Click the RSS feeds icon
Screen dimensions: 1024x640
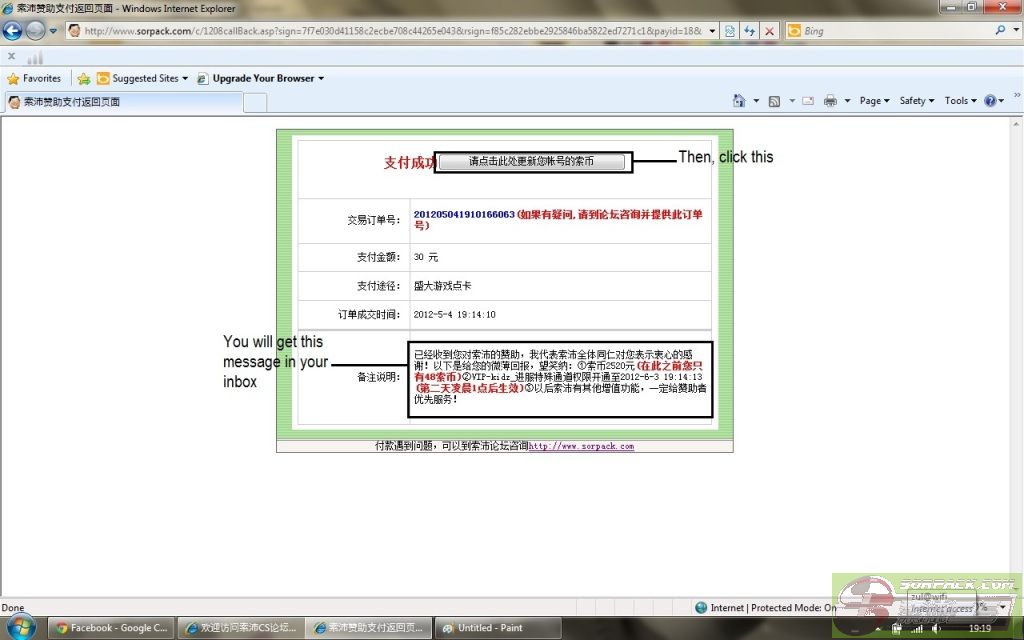[774, 101]
